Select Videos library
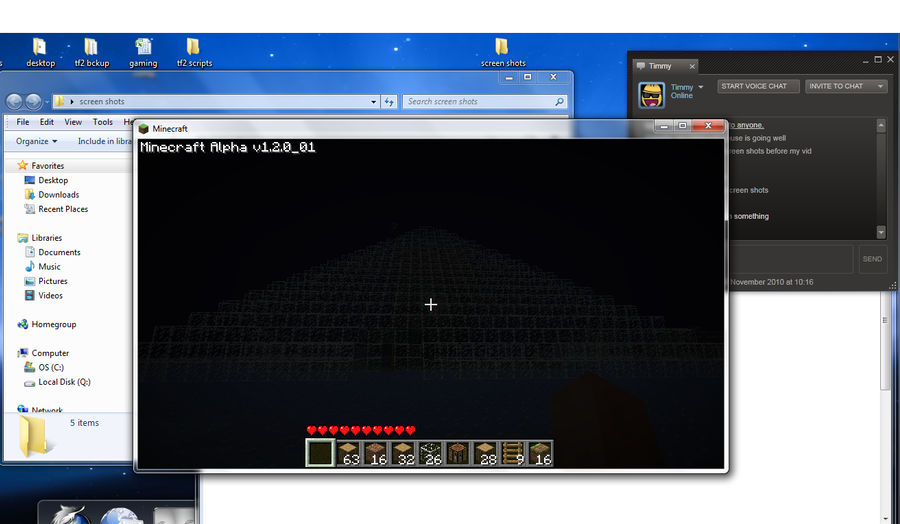The width and height of the screenshot is (900, 524). pos(51,295)
